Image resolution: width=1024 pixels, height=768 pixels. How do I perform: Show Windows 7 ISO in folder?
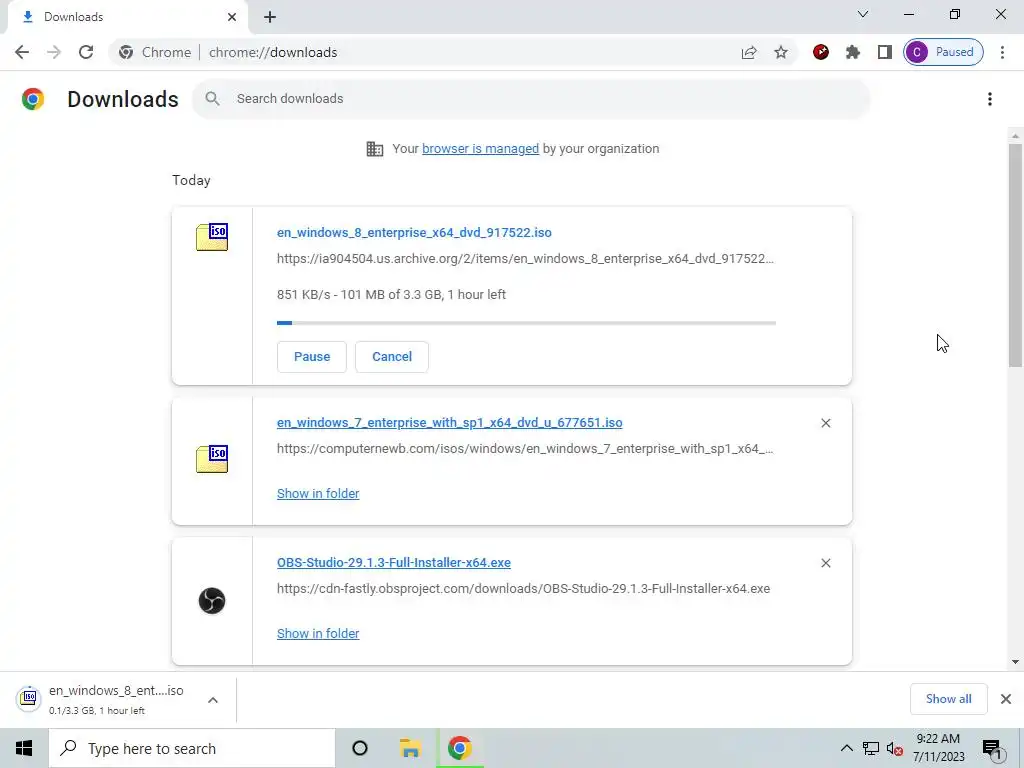(x=318, y=494)
